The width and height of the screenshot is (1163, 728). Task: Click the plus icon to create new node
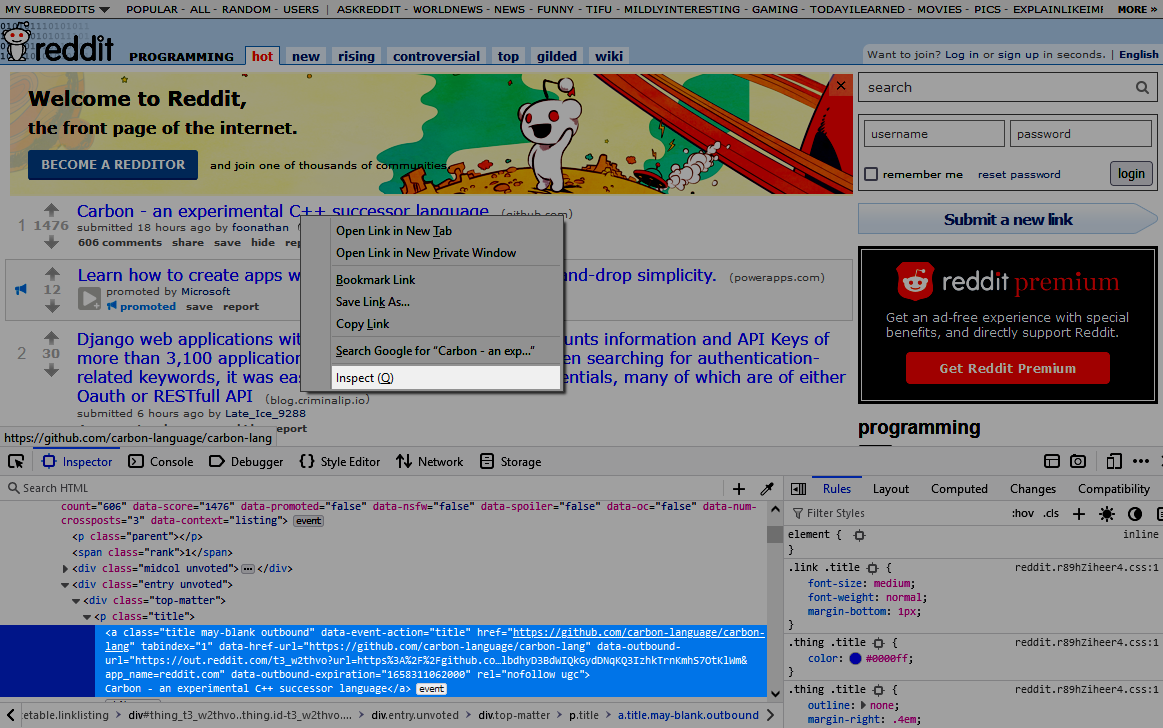739,489
